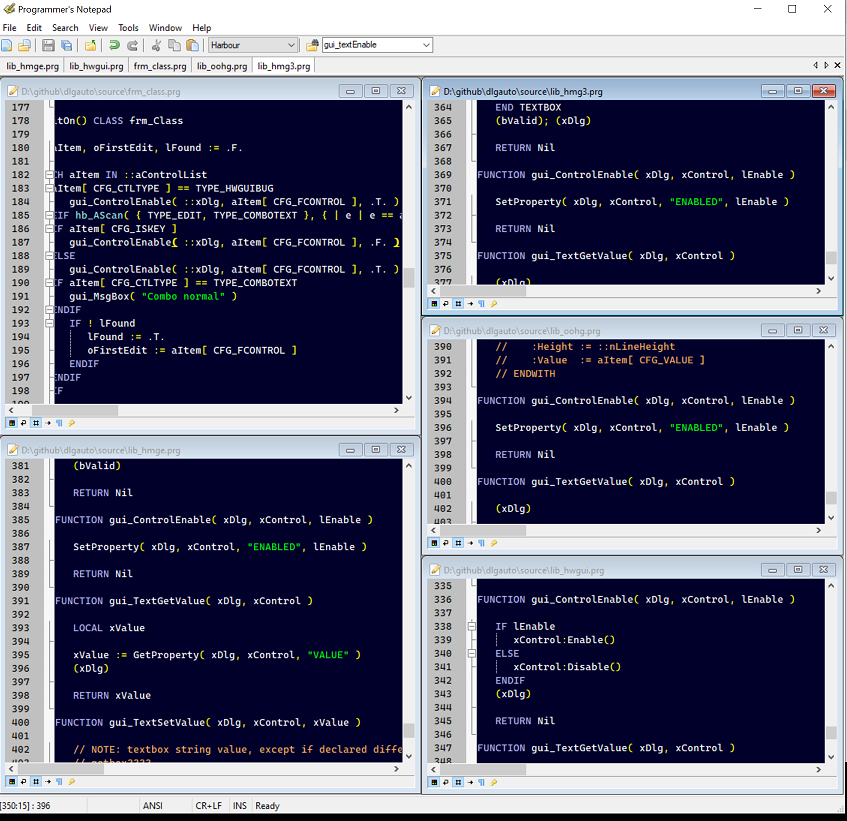Click horizontal scrollbar in the frm_class.prg pane
The height and width of the screenshot is (821, 847).
pyautogui.click(x=200, y=410)
